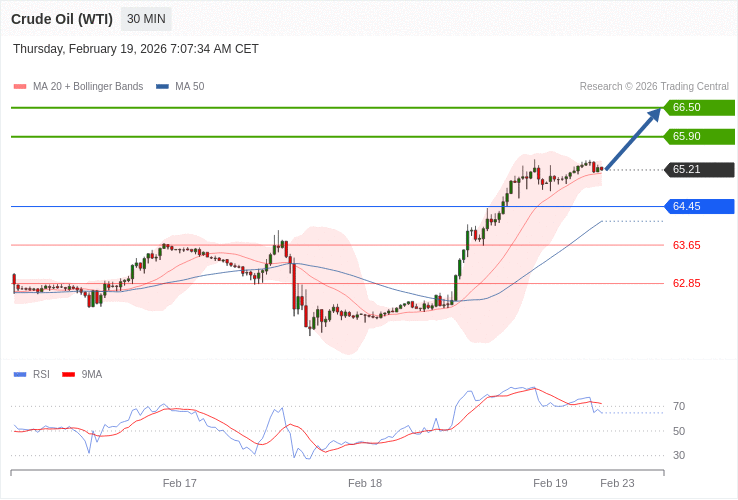Toggle the MA 20 + Bollinger Bands label
The height and width of the screenshot is (500, 738).
[88, 86]
